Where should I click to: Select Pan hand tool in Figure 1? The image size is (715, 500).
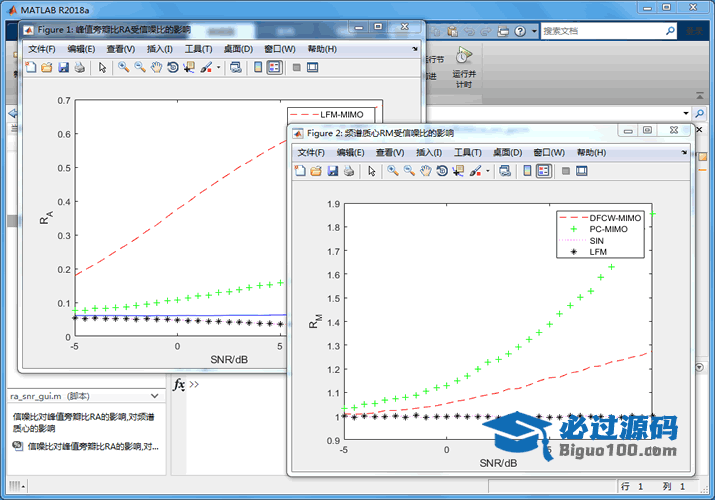[156, 67]
